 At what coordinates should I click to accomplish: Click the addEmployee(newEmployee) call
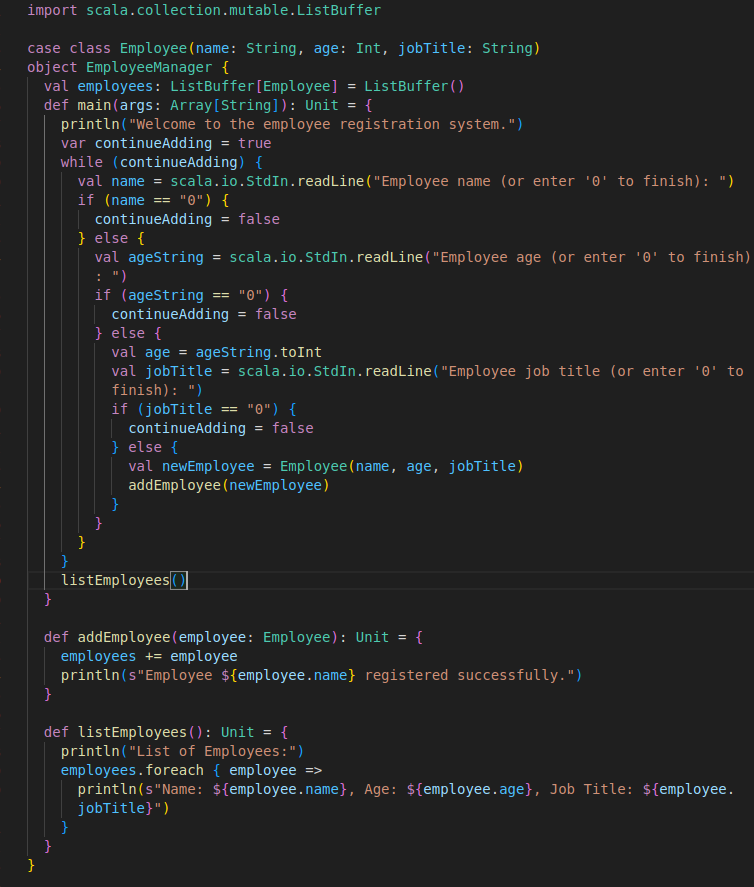click(x=229, y=485)
